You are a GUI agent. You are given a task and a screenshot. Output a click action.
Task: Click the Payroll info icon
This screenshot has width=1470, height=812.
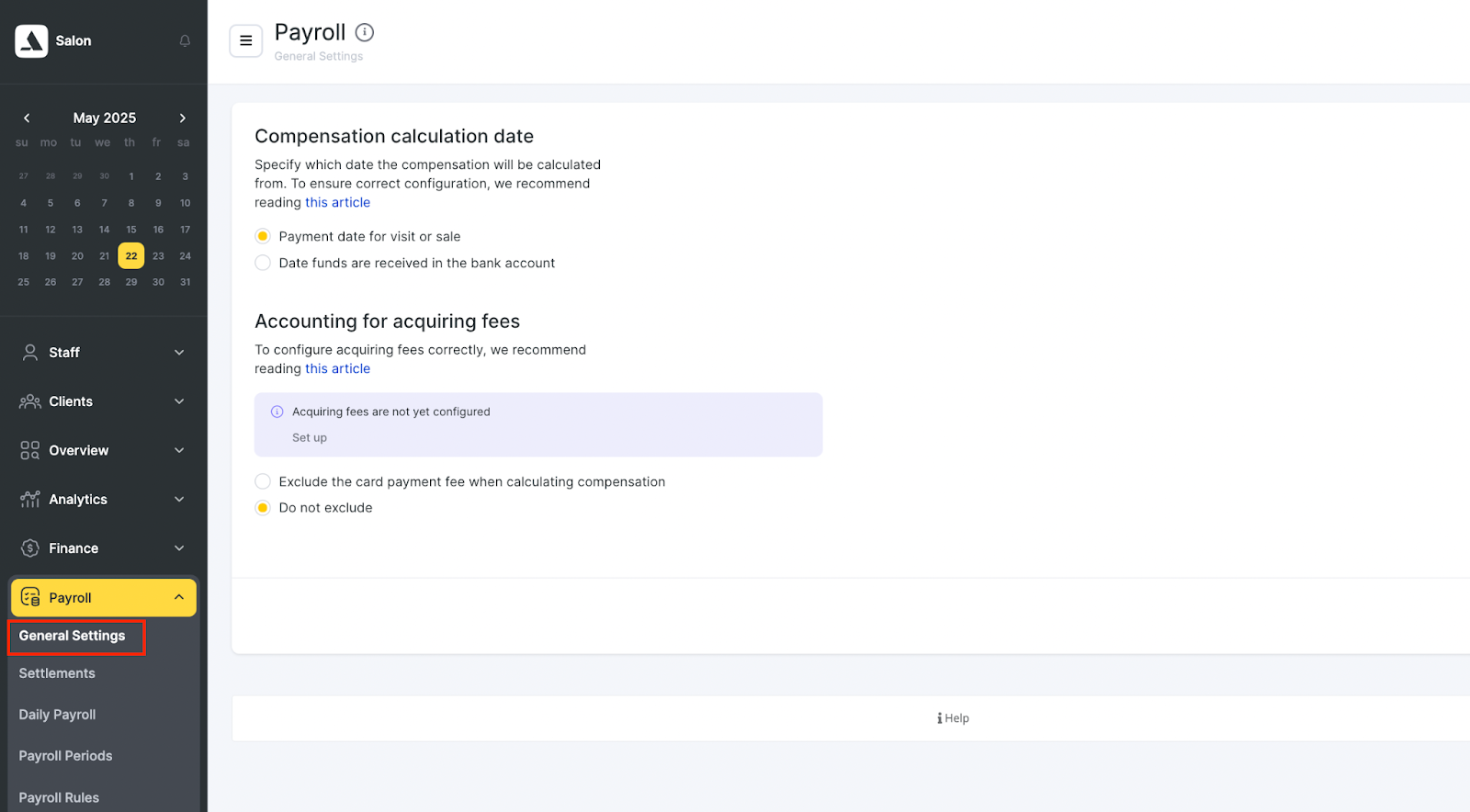click(x=365, y=32)
